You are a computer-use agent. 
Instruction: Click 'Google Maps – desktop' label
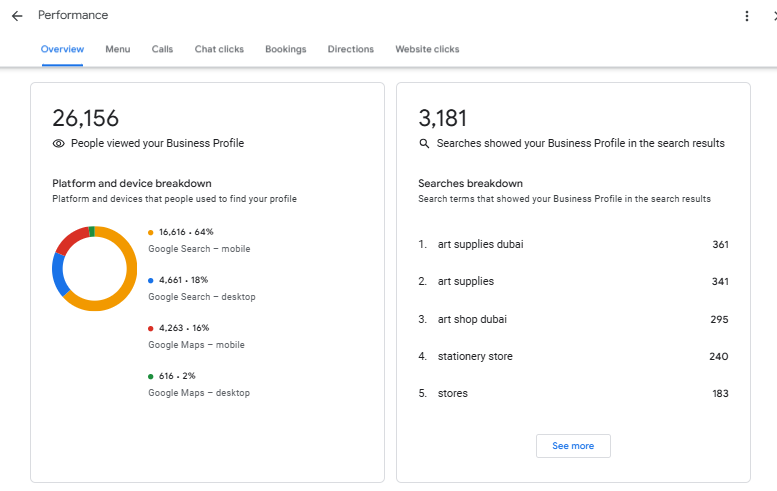pyautogui.click(x=199, y=393)
